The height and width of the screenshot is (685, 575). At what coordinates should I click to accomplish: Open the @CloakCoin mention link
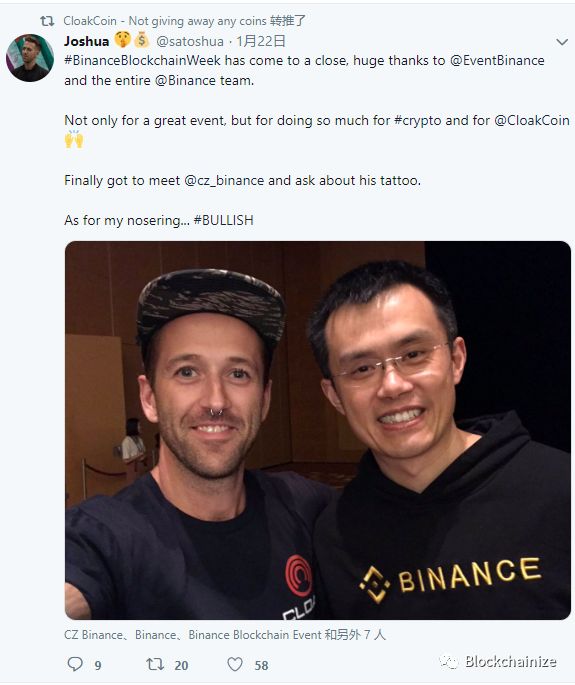click(x=532, y=121)
